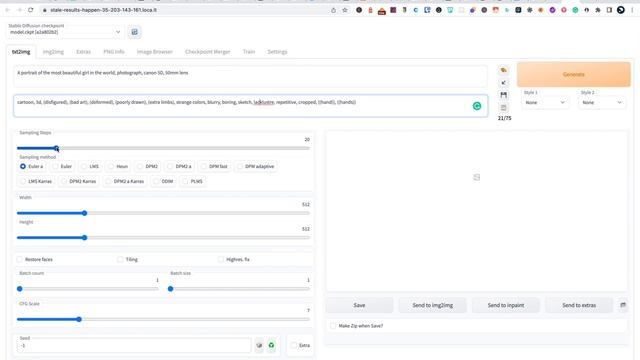Switch to the txt2img tab
640x360 pixels.
click(x=21, y=52)
